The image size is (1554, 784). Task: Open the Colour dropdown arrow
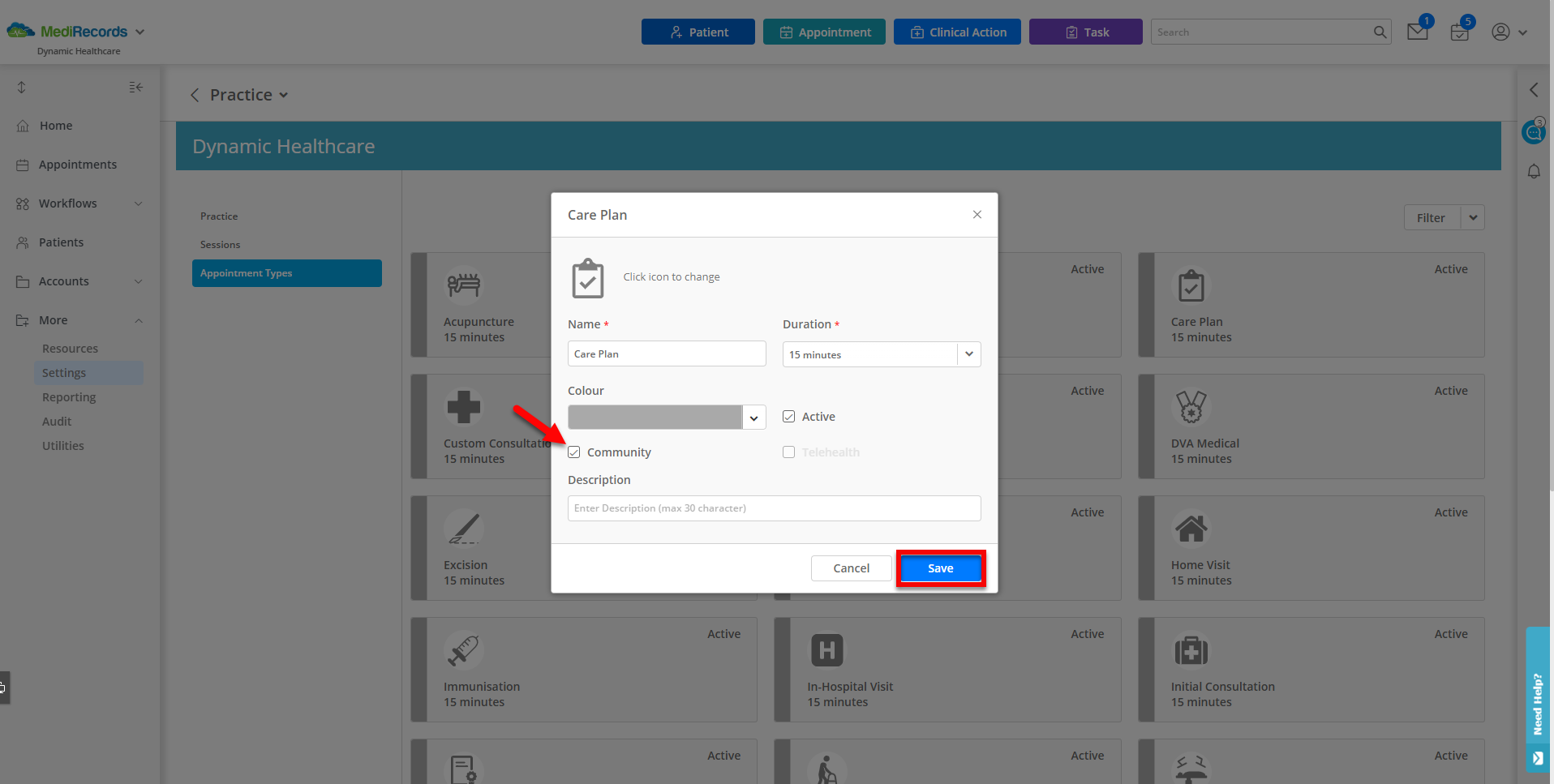[x=753, y=418]
